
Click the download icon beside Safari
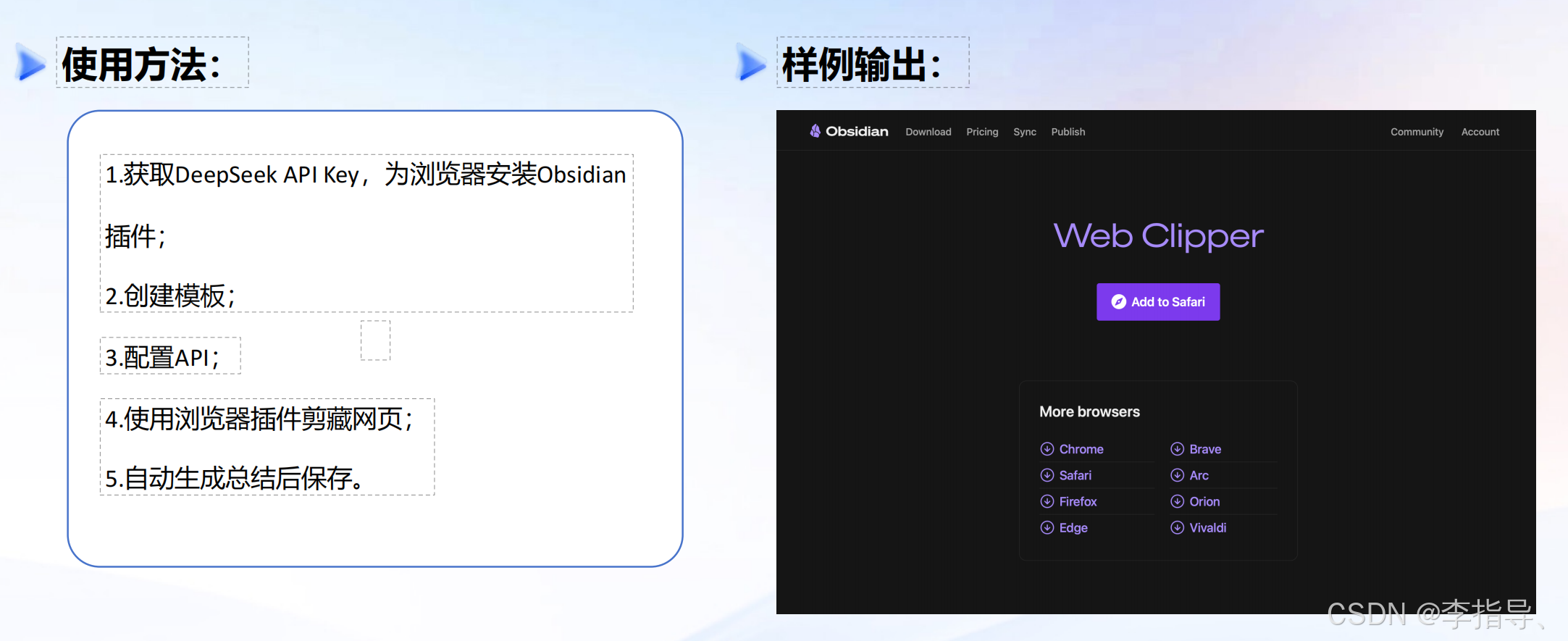[x=1047, y=475]
